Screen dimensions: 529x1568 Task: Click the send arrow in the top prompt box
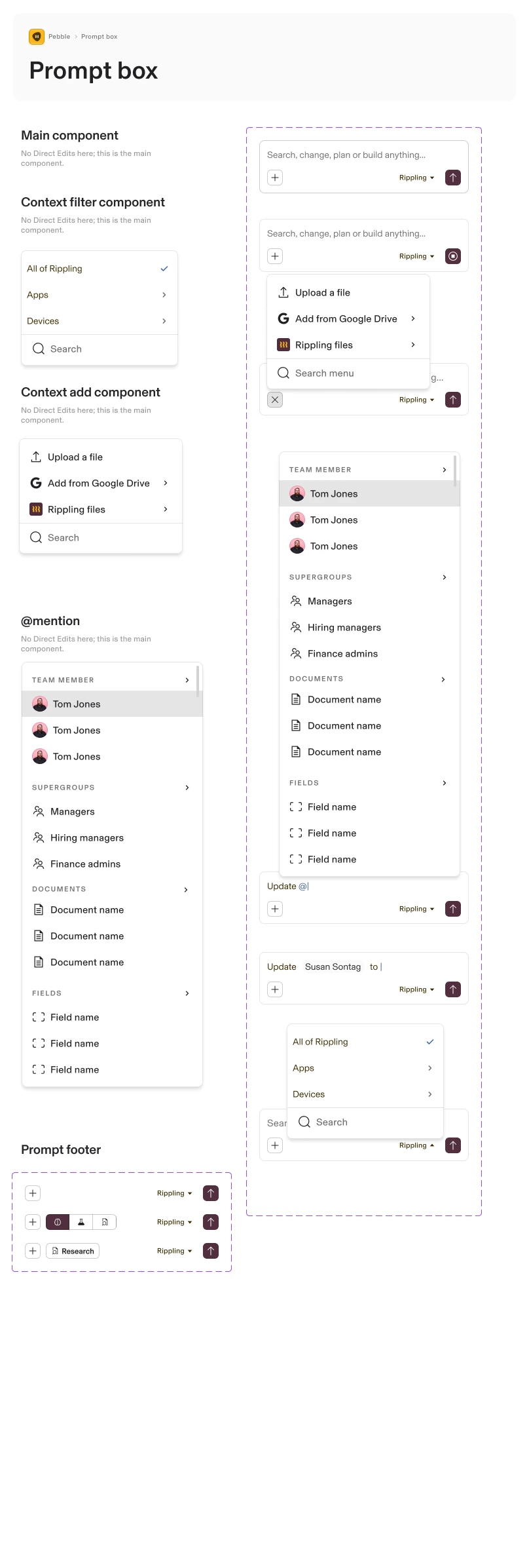453,178
